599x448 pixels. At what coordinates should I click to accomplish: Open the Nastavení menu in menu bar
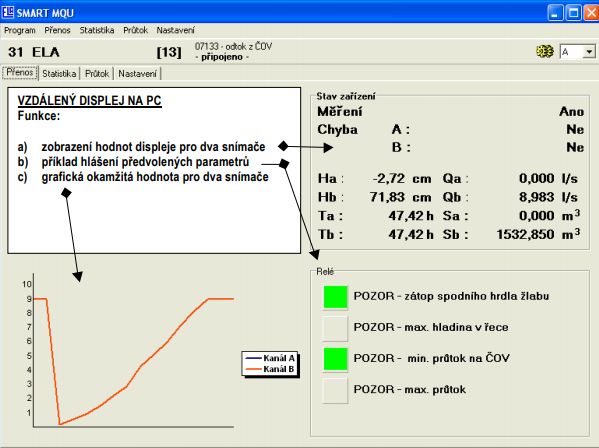175,30
